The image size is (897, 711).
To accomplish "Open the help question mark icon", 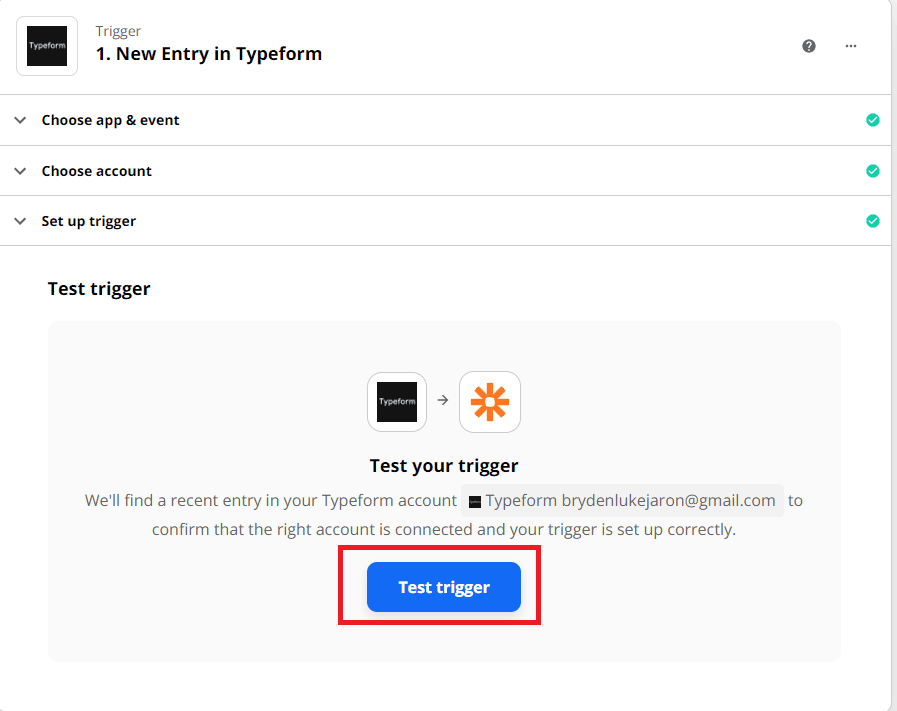I will tap(809, 46).
